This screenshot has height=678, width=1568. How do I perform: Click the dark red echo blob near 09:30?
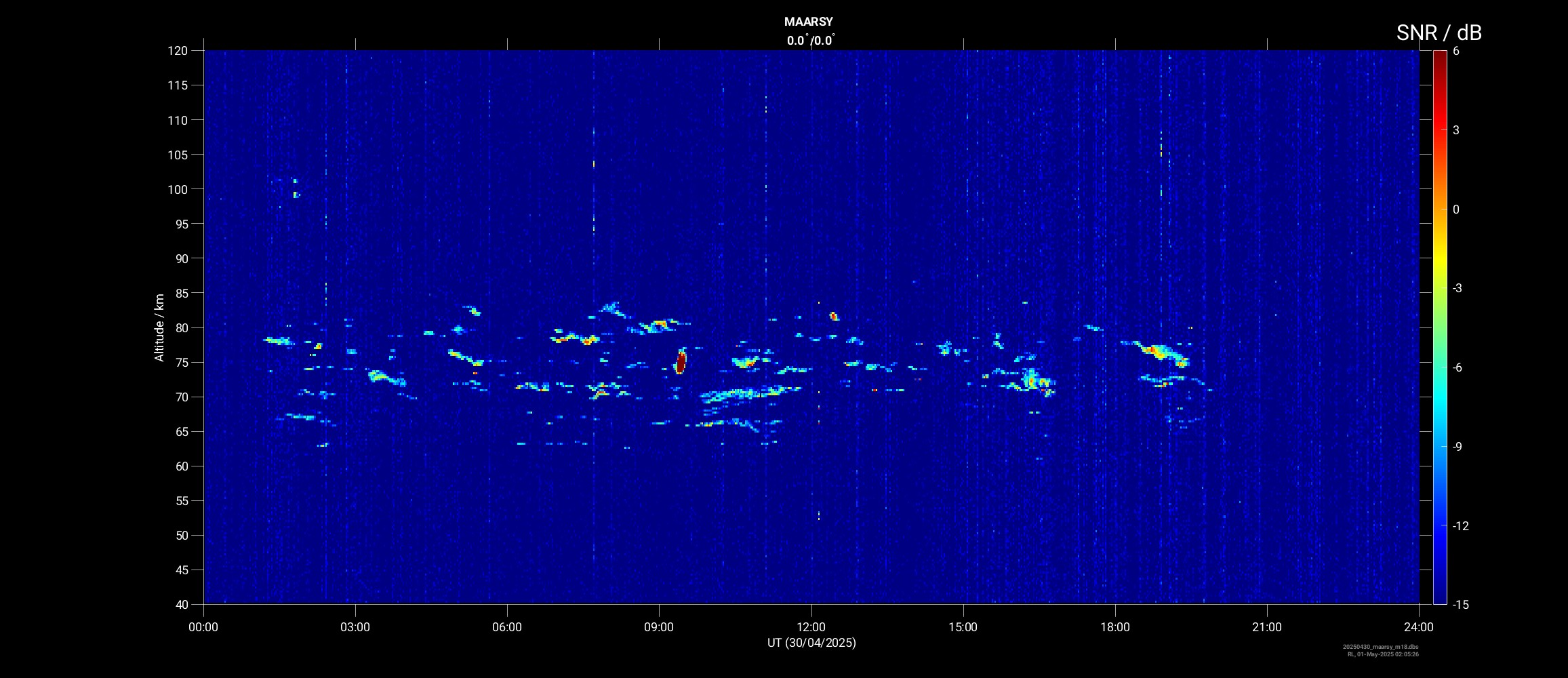(681, 361)
